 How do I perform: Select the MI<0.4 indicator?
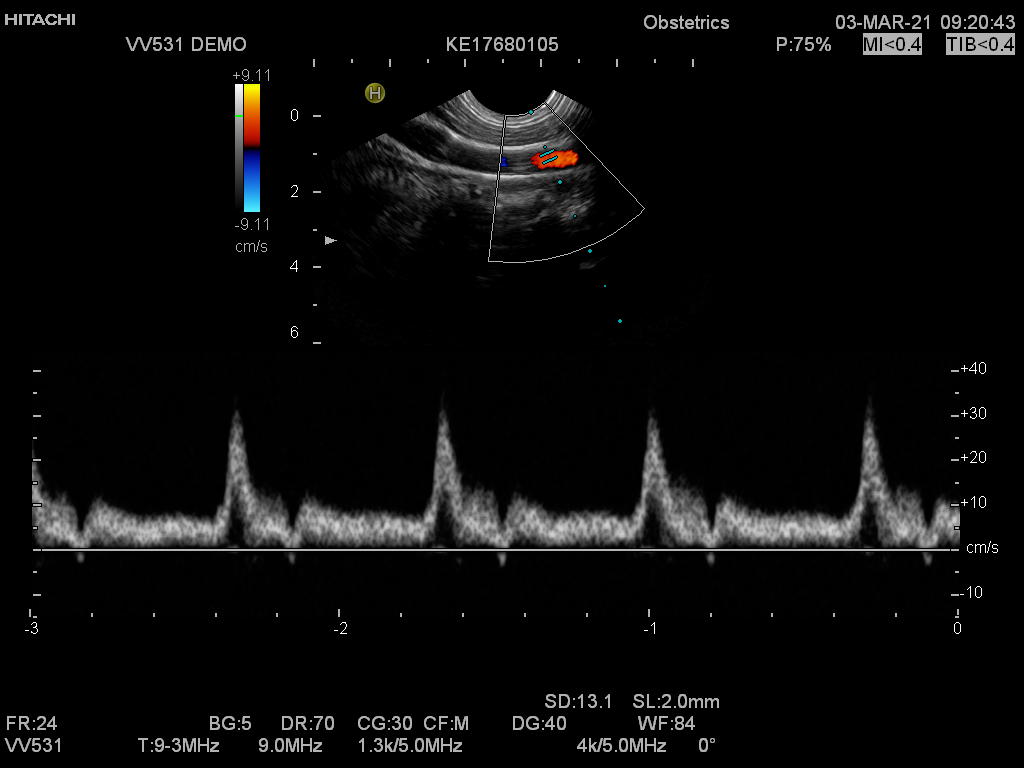coord(892,44)
